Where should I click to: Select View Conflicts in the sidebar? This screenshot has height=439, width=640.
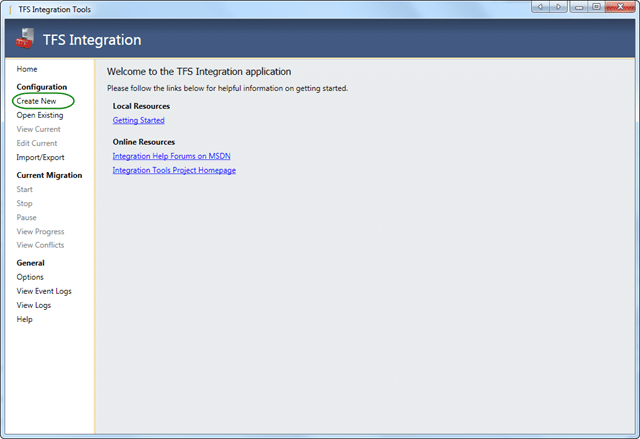coord(40,245)
